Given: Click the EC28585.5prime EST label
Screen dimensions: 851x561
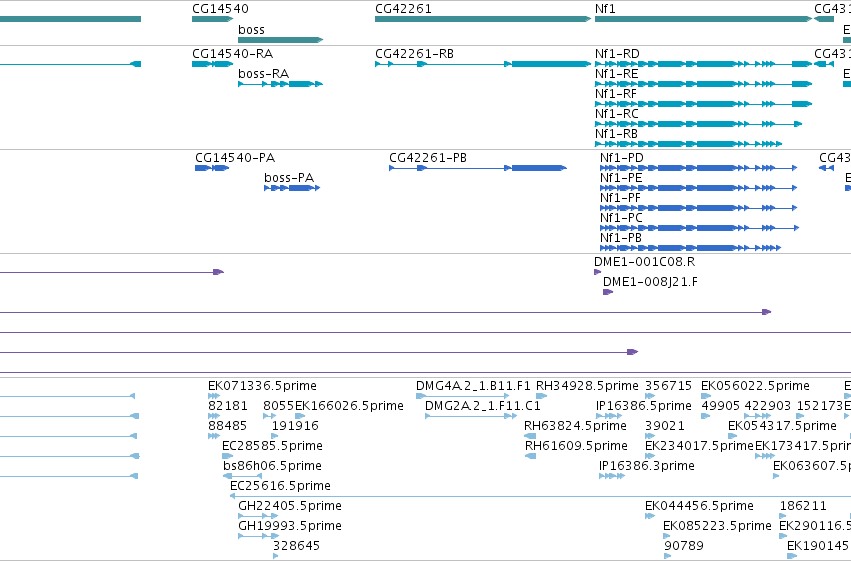Looking at the screenshot, I should click(272, 446).
